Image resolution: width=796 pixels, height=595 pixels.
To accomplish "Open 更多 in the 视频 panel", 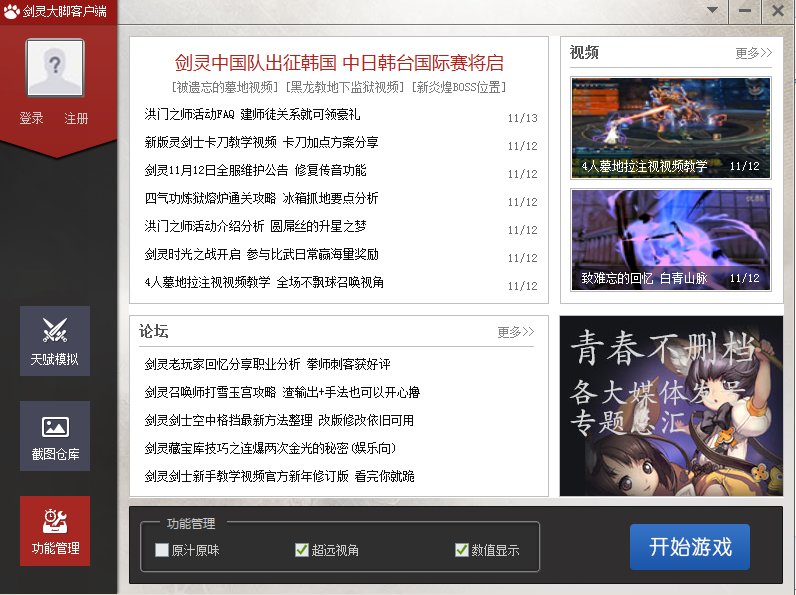I will pos(753,53).
